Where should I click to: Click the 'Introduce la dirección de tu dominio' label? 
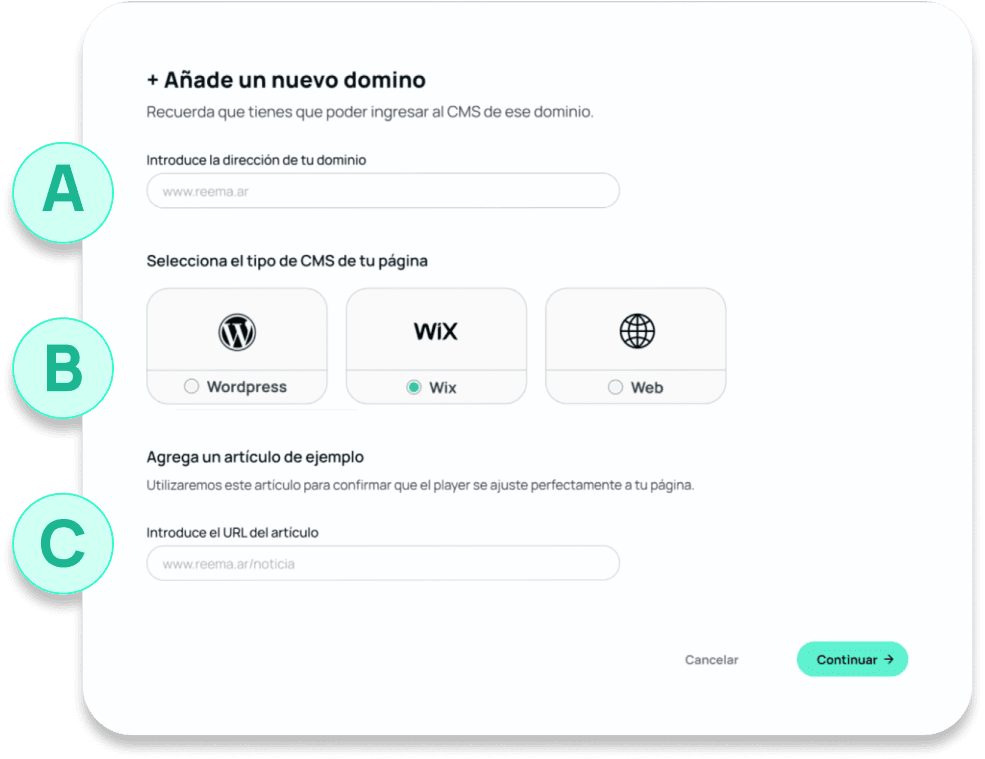coord(256,160)
